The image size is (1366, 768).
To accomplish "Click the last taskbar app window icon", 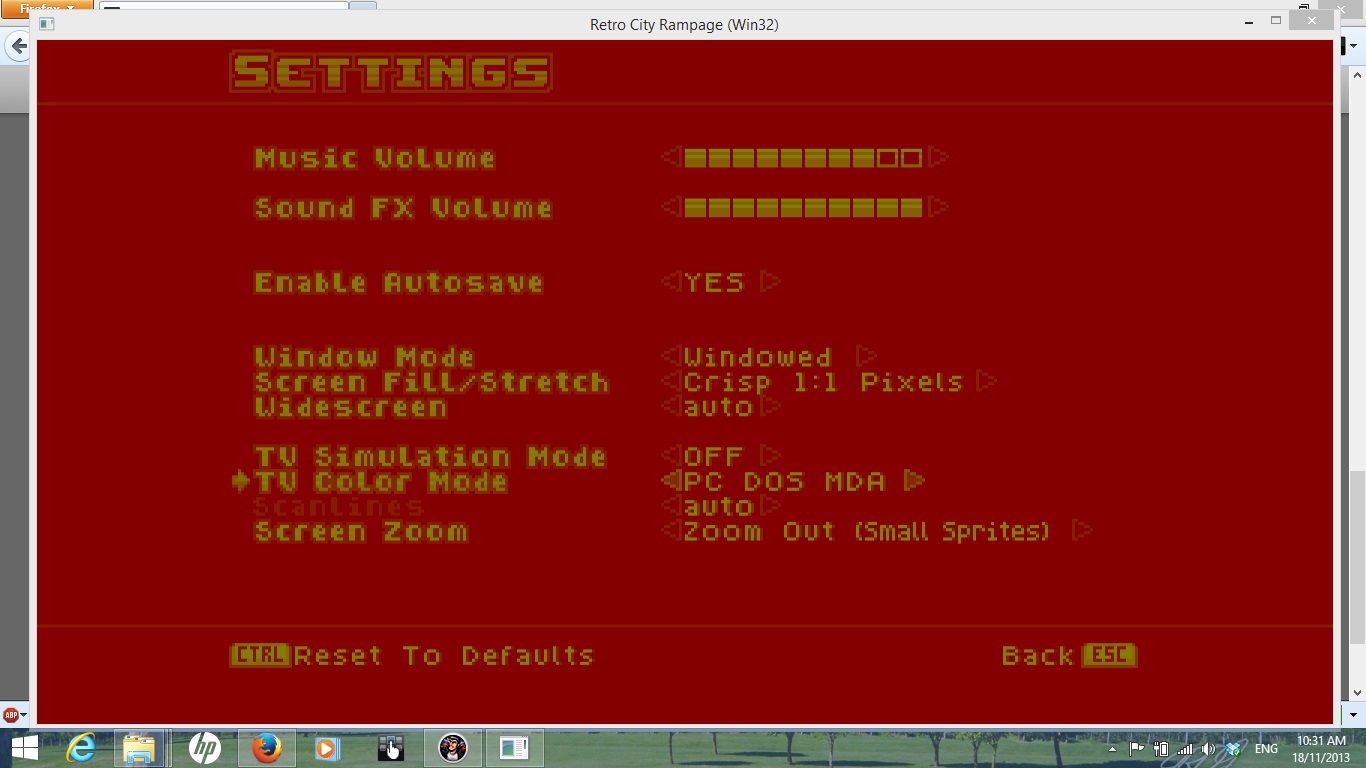I will tap(514, 748).
